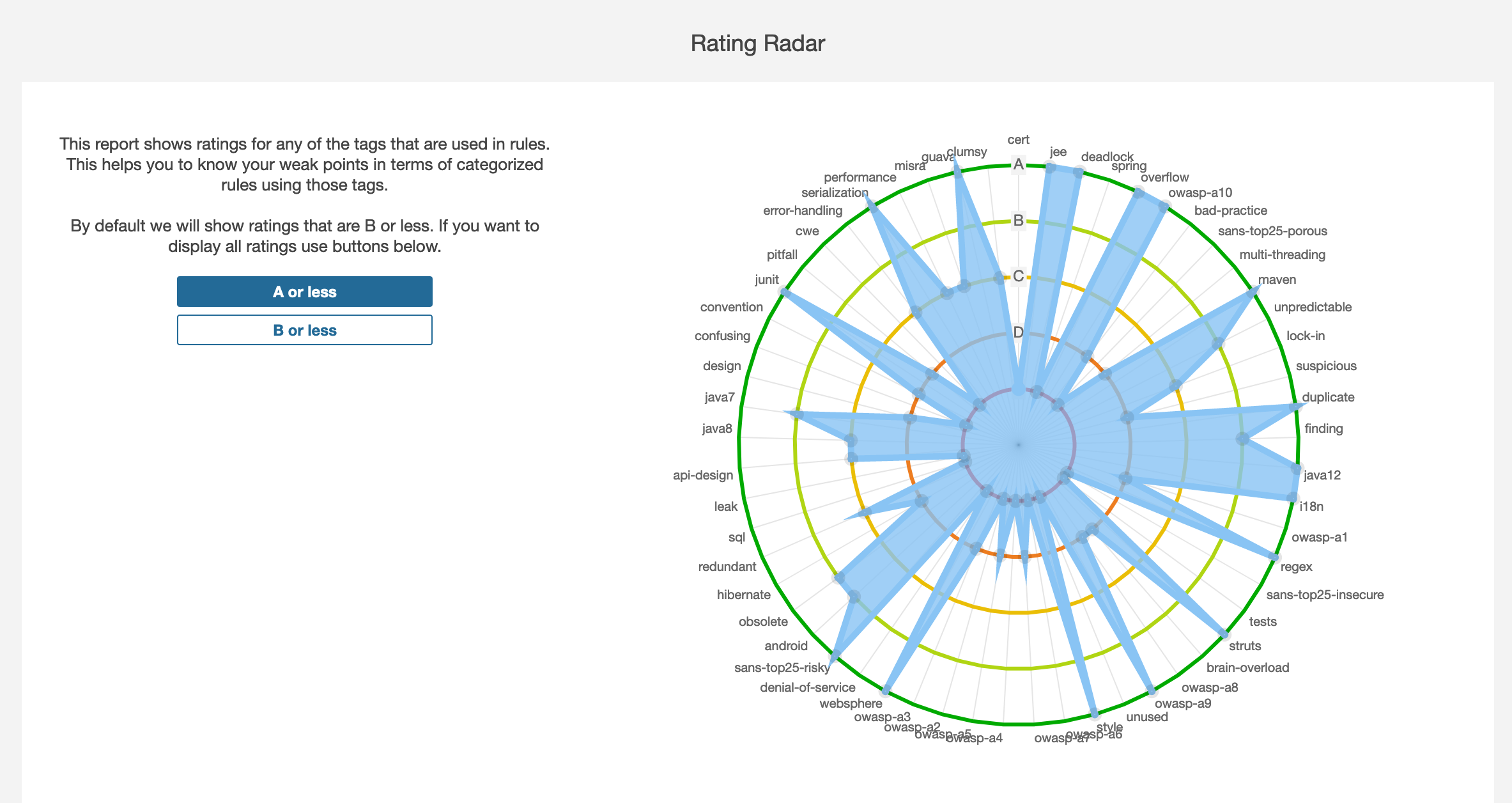Click the 'hibernate' axis label
Image resolution: width=1512 pixels, height=803 pixels.
click(x=744, y=595)
